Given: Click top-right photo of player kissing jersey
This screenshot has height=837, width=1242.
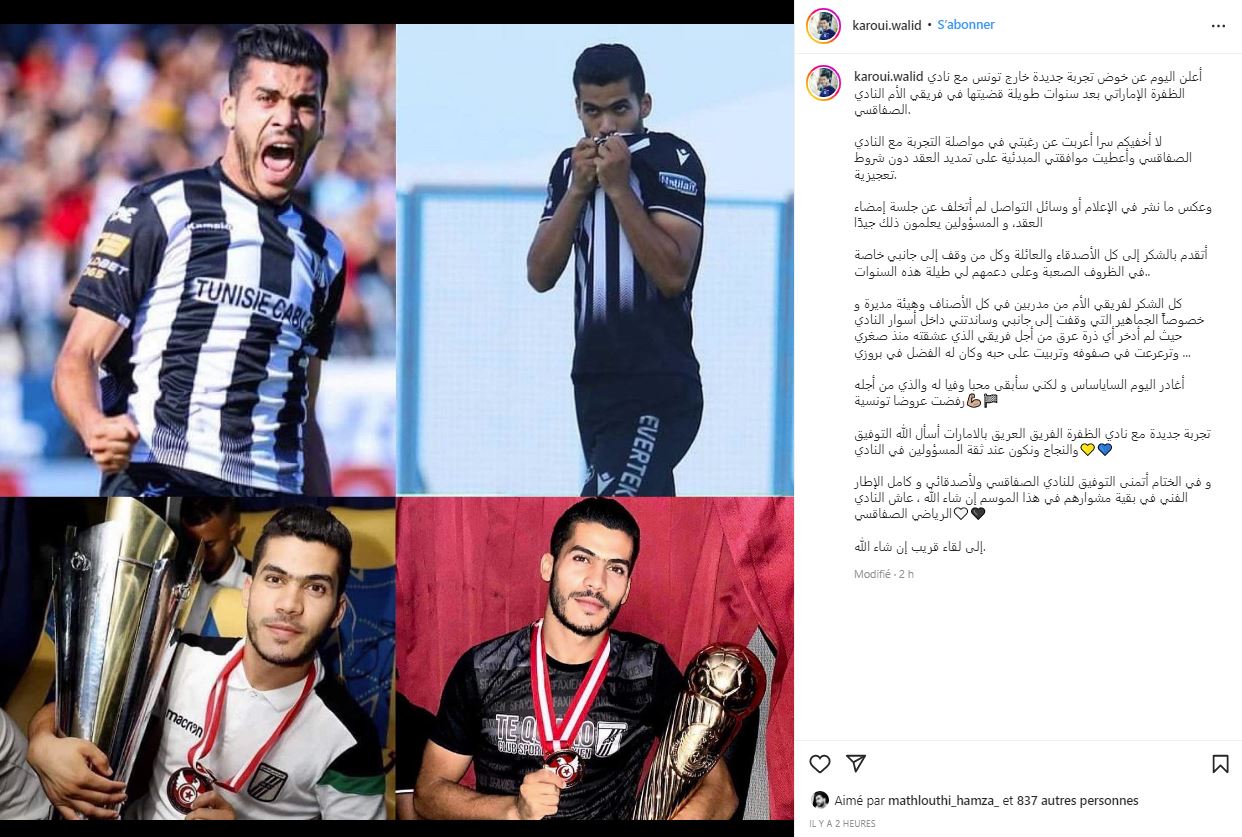Looking at the screenshot, I should [x=595, y=260].
